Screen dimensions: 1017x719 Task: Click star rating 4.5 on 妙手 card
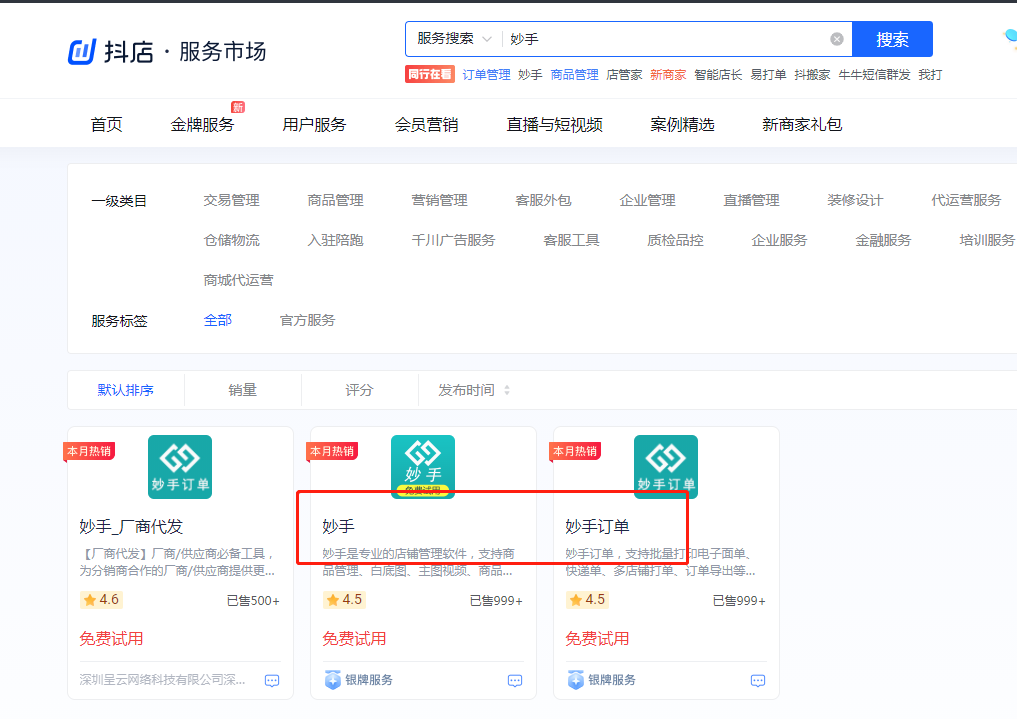(344, 600)
